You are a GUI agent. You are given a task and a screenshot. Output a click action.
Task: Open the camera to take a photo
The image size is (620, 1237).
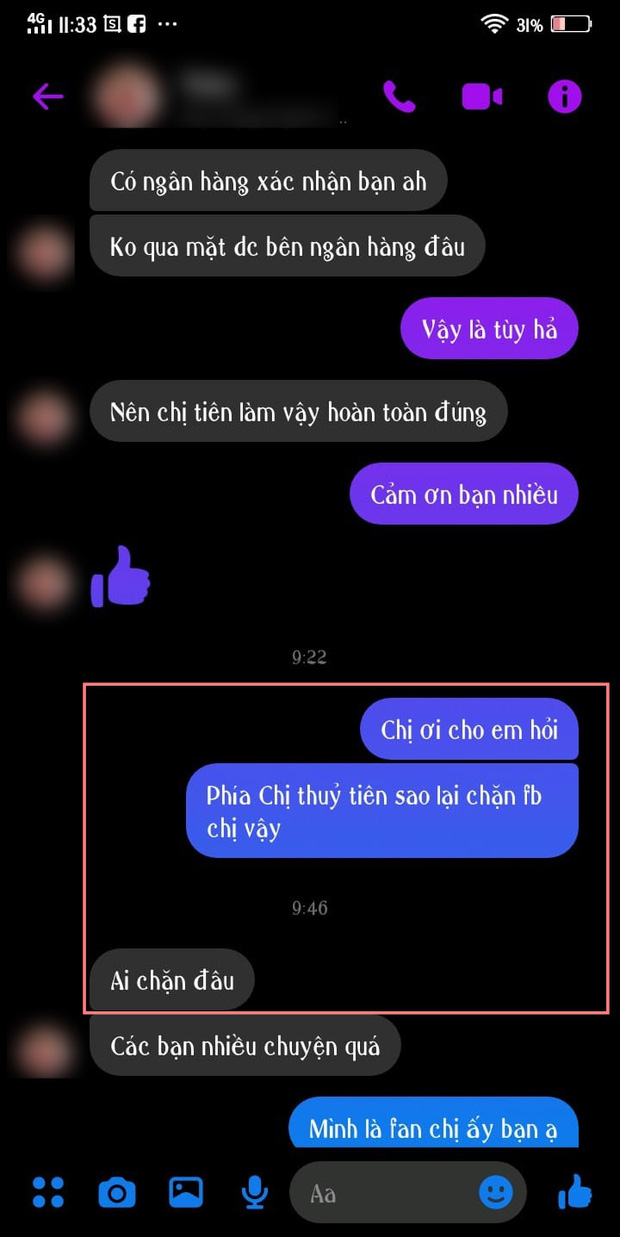tap(117, 1192)
